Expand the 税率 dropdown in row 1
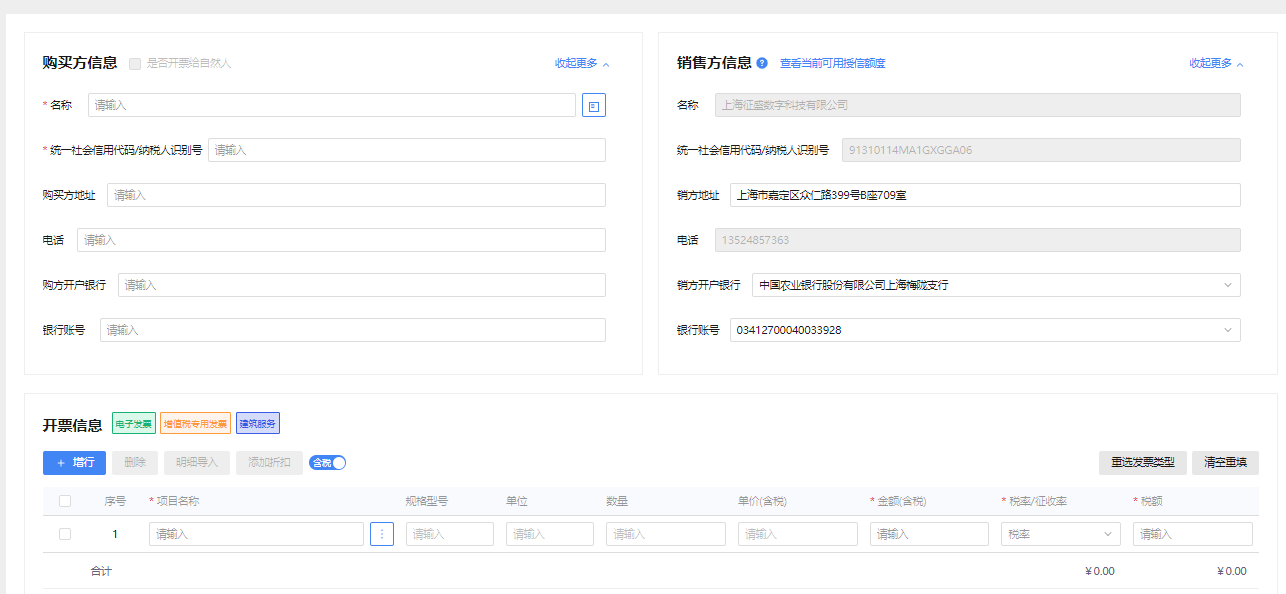Image resolution: width=1286 pixels, height=594 pixels. click(1061, 534)
